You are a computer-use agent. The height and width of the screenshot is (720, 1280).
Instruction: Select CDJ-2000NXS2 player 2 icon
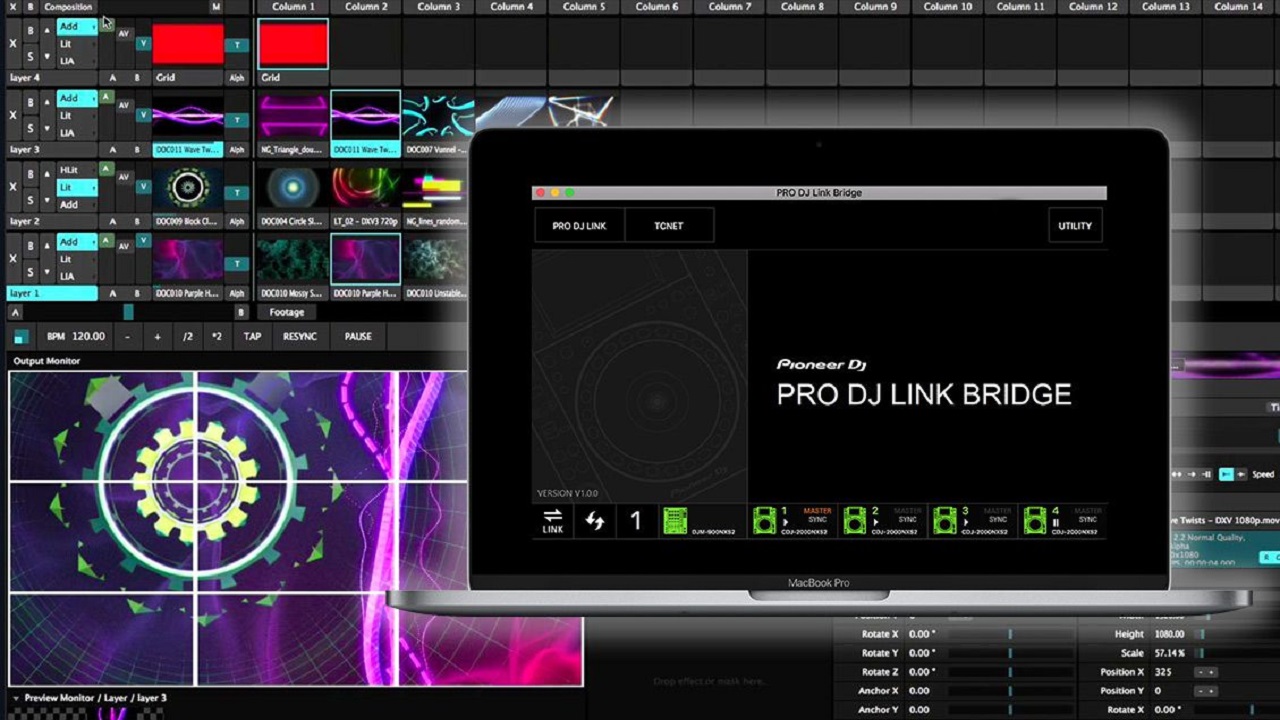click(855, 521)
